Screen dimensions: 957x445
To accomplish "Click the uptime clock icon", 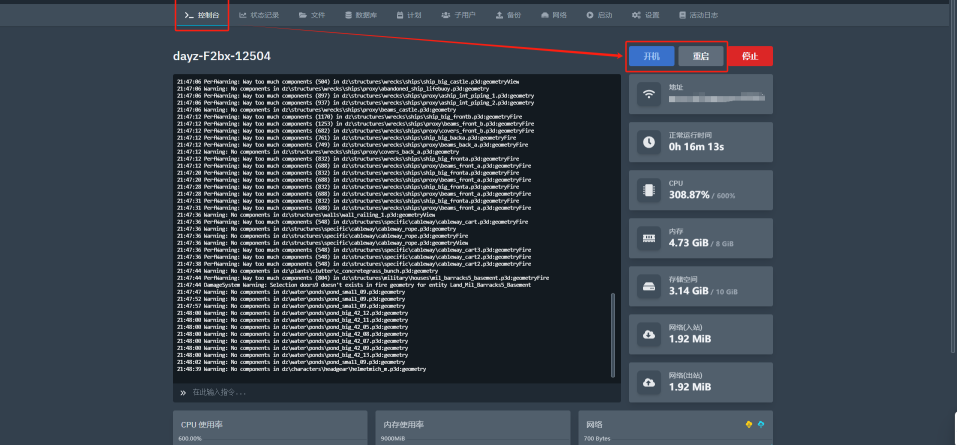I will pos(649,142).
